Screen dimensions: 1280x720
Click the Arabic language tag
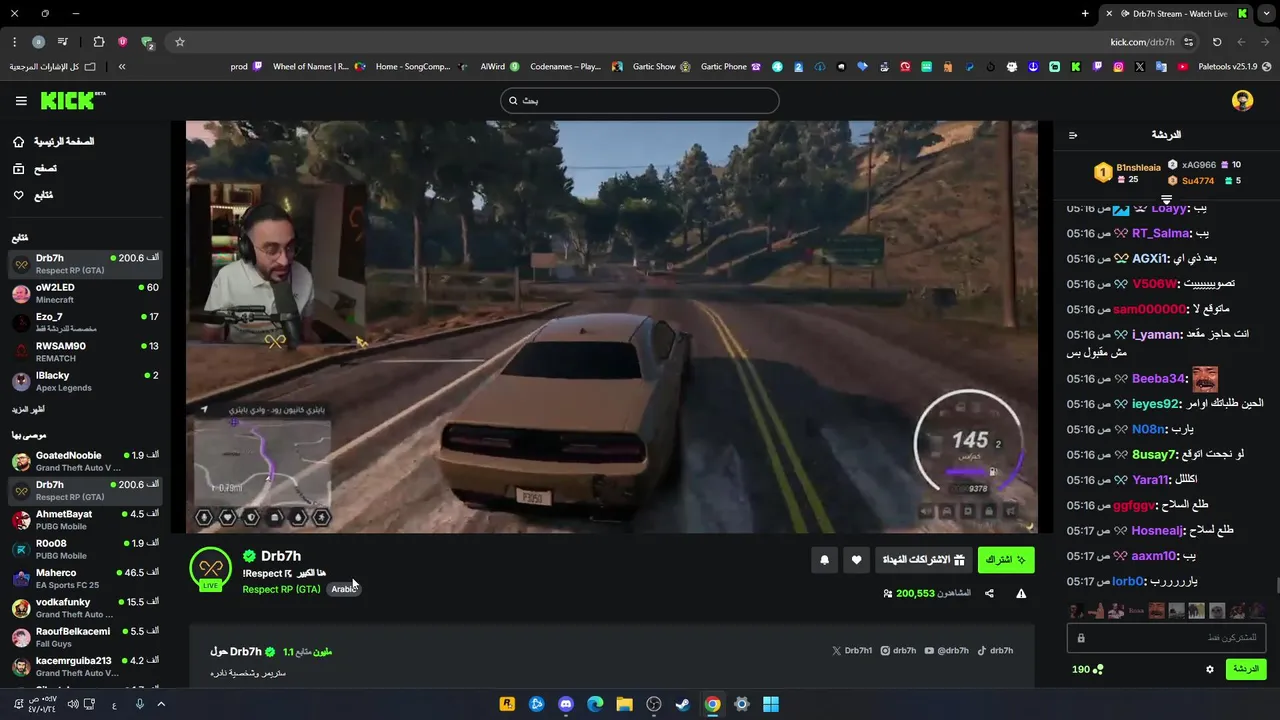344,589
